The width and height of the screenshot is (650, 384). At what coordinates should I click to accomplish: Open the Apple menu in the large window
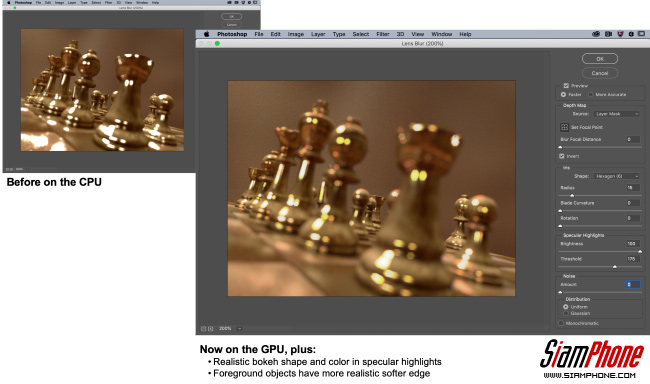click(206, 34)
